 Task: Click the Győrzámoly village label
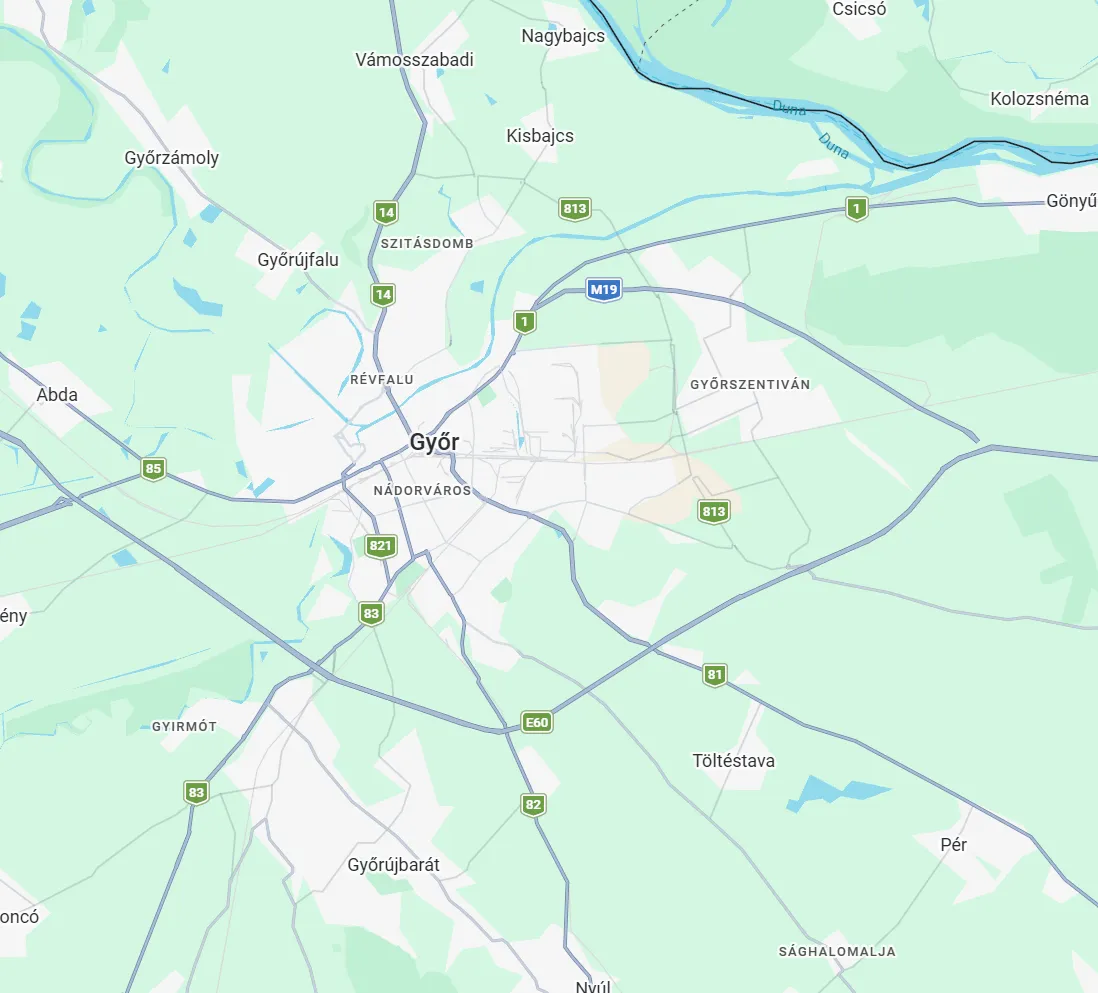[172, 158]
